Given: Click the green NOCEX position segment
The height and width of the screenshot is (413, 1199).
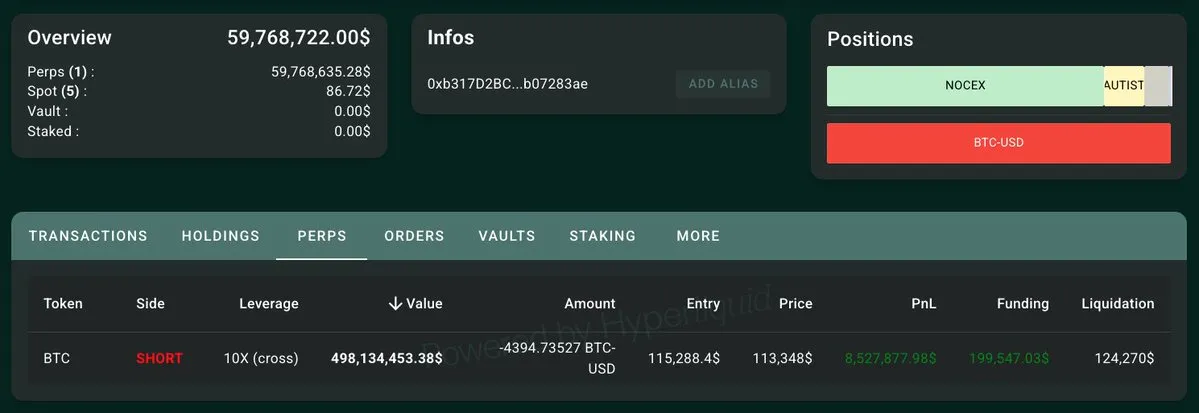Looking at the screenshot, I should click(x=965, y=86).
